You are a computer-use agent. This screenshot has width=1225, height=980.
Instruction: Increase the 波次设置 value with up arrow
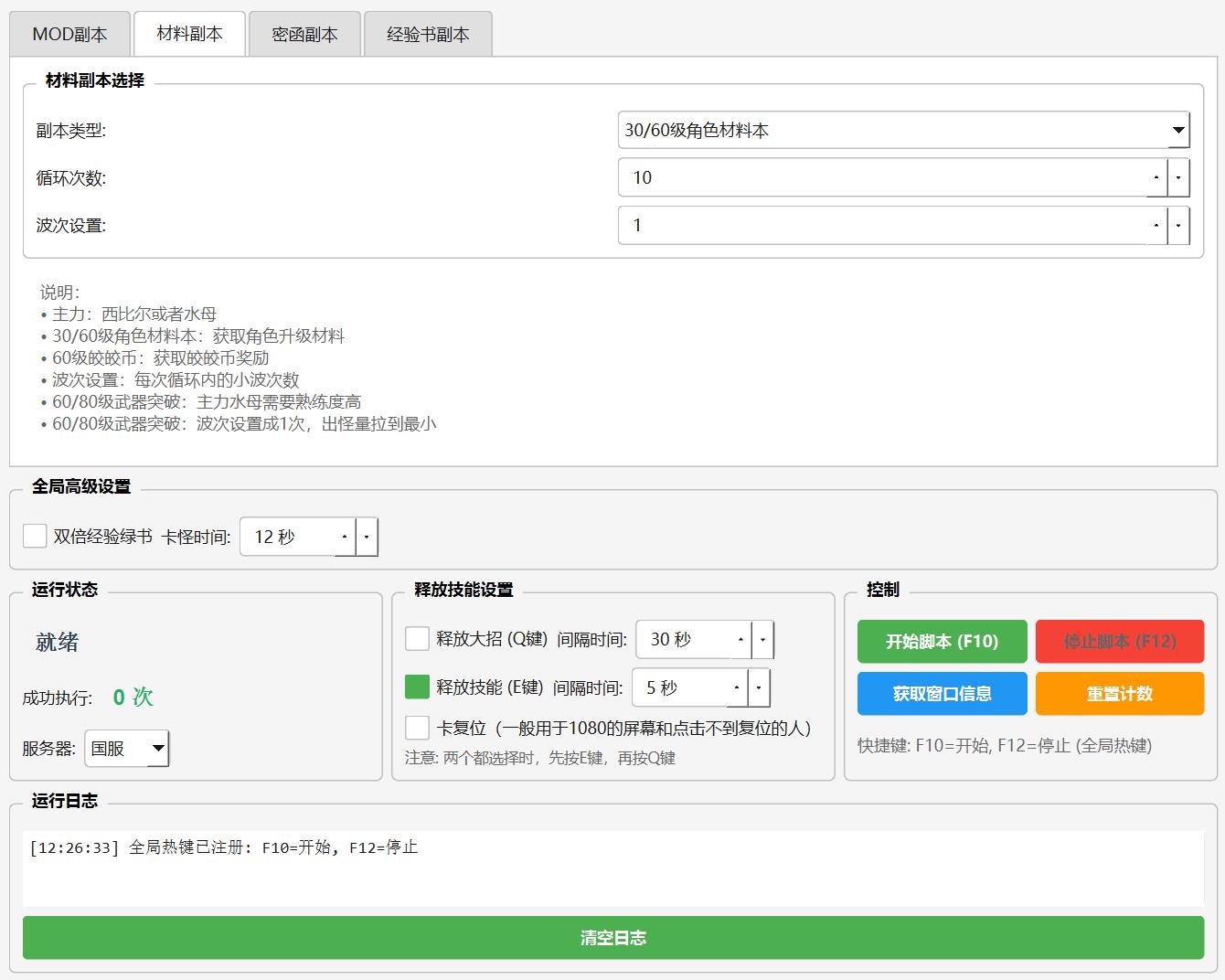[x=1156, y=225]
